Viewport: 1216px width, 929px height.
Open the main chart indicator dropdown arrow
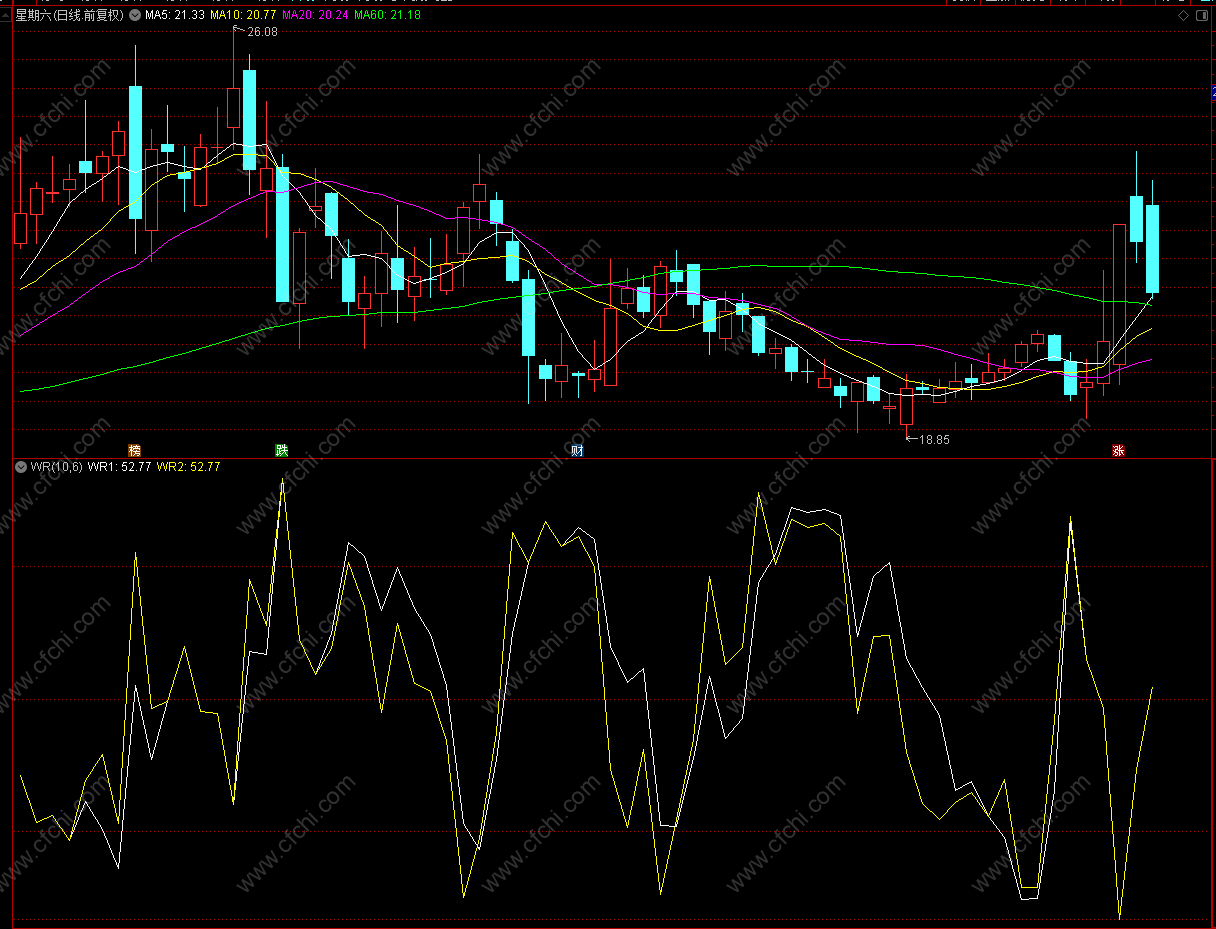[135, 16]
